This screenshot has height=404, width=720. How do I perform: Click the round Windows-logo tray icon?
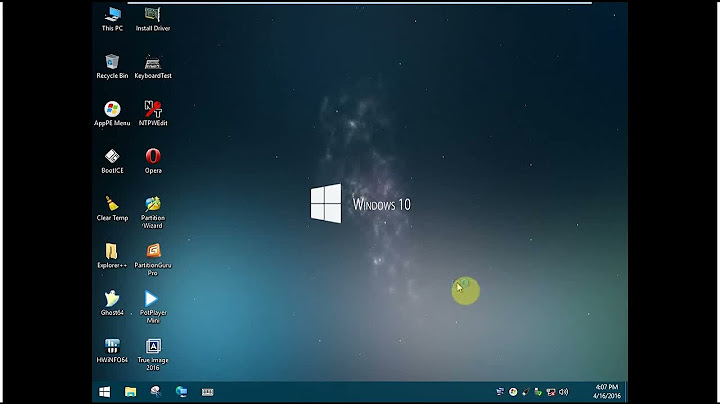point(513,392)
